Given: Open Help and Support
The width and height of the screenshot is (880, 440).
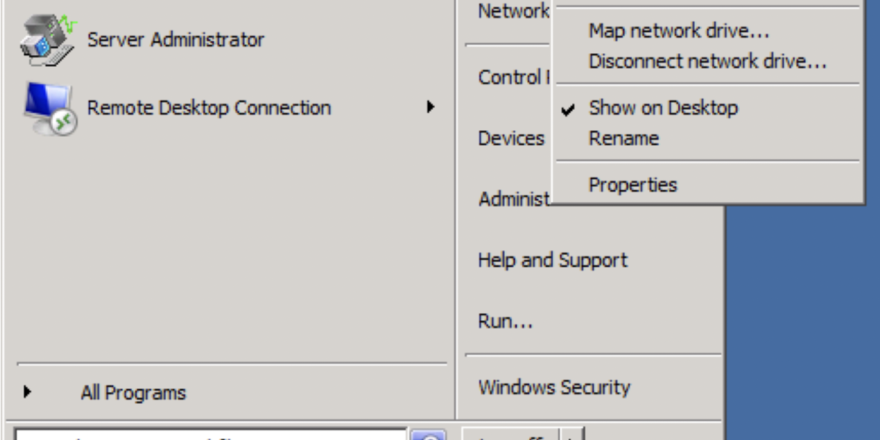Looking at the screenshot, I should click(553, 260).
